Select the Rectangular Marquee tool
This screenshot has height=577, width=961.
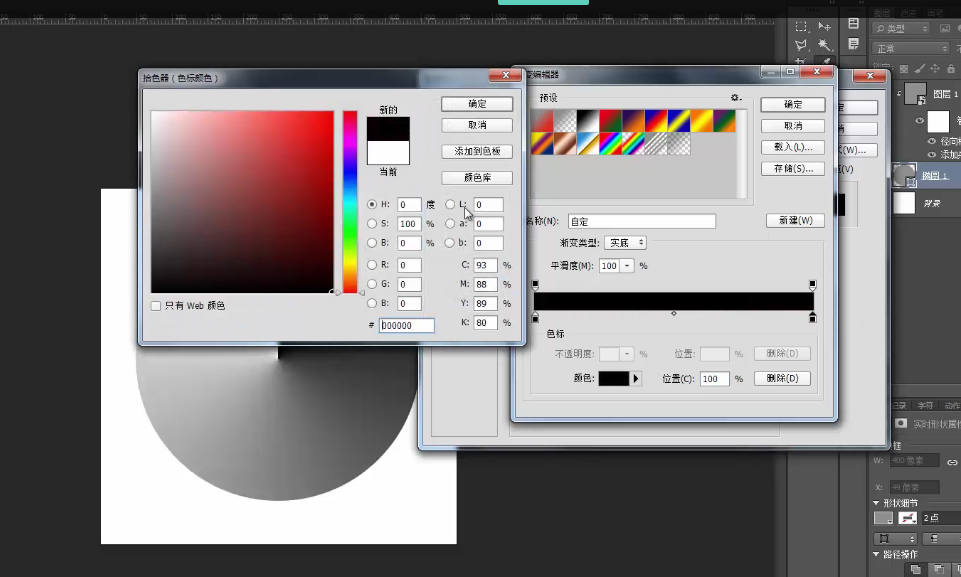(801, 26)
